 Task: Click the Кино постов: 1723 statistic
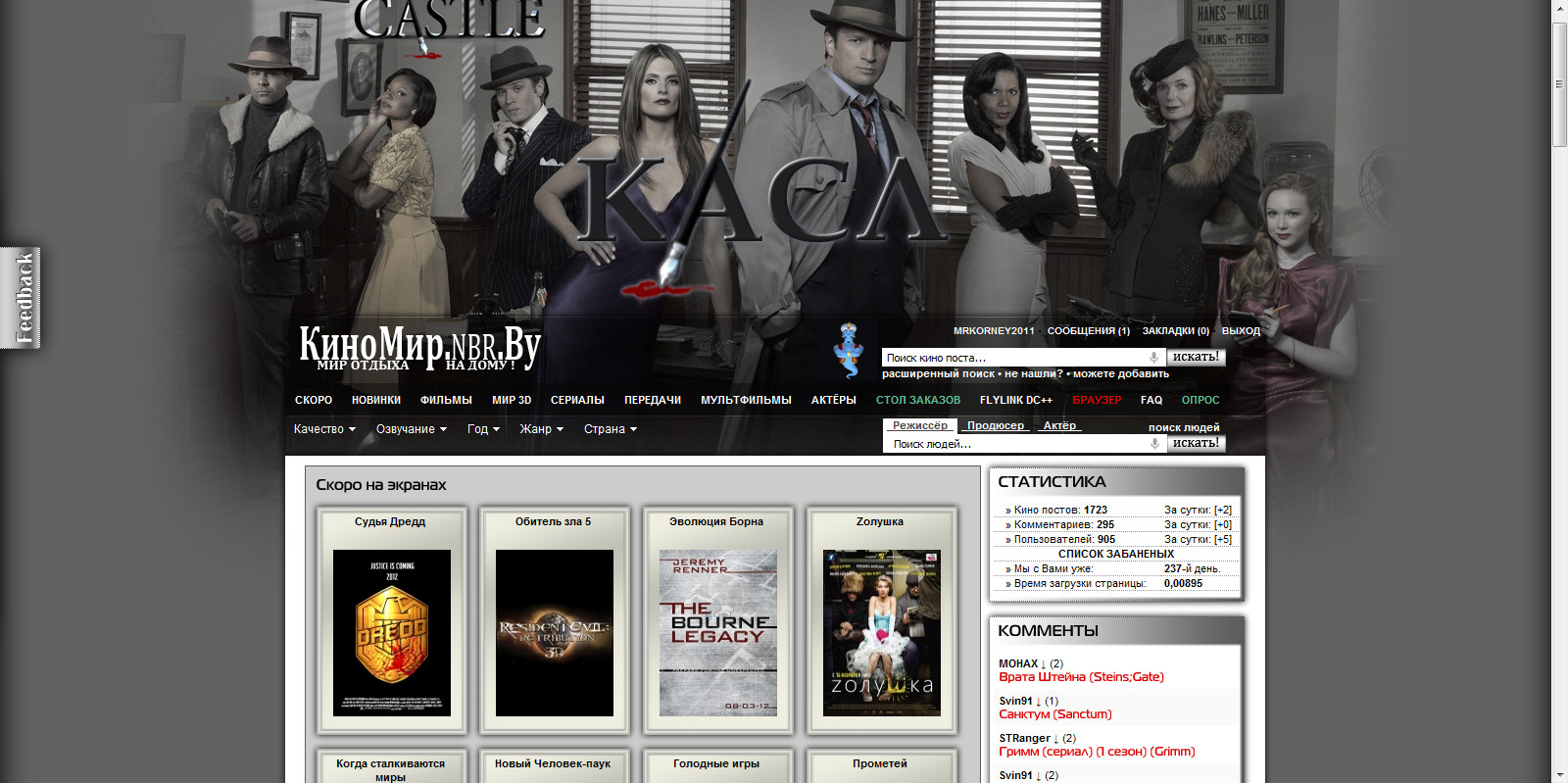[x=1060, y=510]
